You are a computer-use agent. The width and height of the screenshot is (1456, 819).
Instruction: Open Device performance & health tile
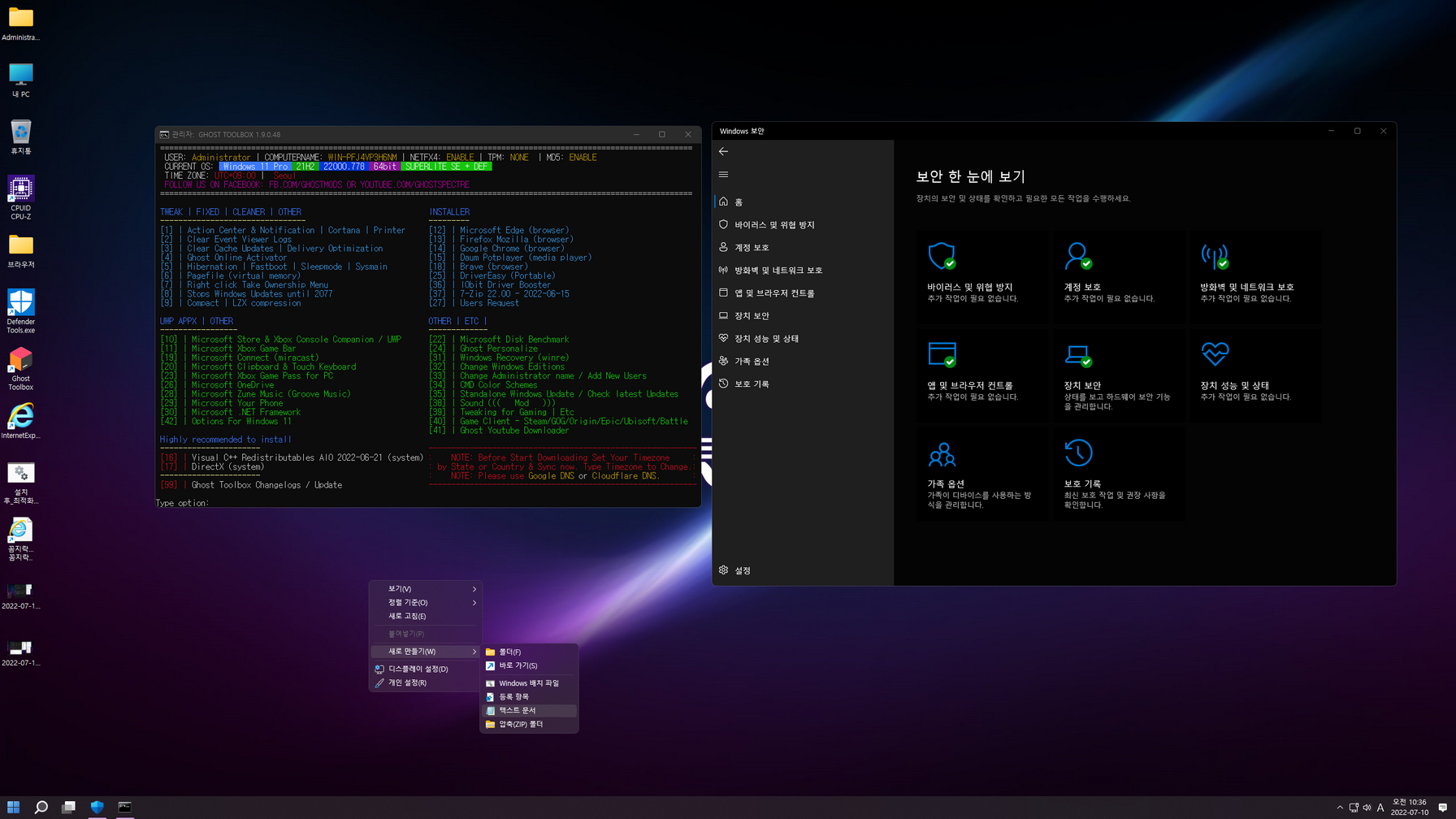tap(1255, 375)
